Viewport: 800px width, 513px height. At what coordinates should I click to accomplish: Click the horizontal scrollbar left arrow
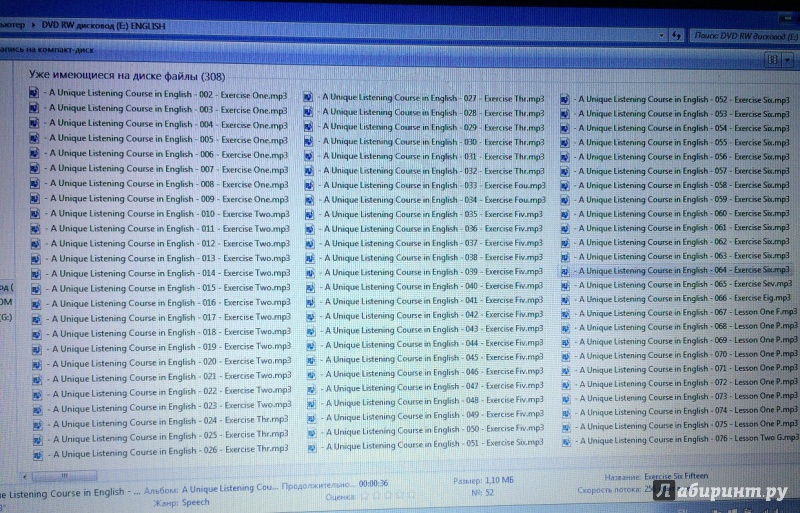(x=25, y=476)
